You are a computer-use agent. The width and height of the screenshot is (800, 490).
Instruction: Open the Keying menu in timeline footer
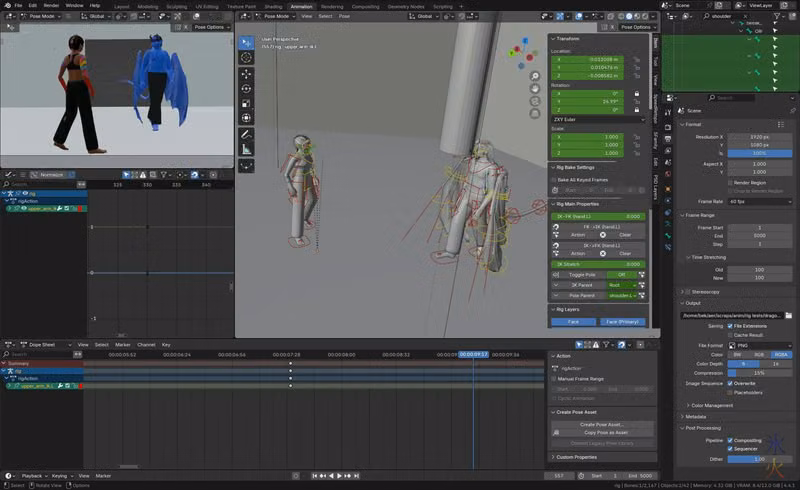click(x=61, y=476)
